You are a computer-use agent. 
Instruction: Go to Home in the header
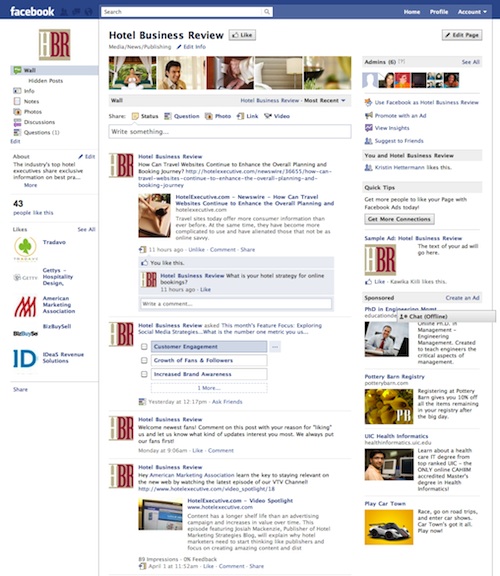(412, 12)
